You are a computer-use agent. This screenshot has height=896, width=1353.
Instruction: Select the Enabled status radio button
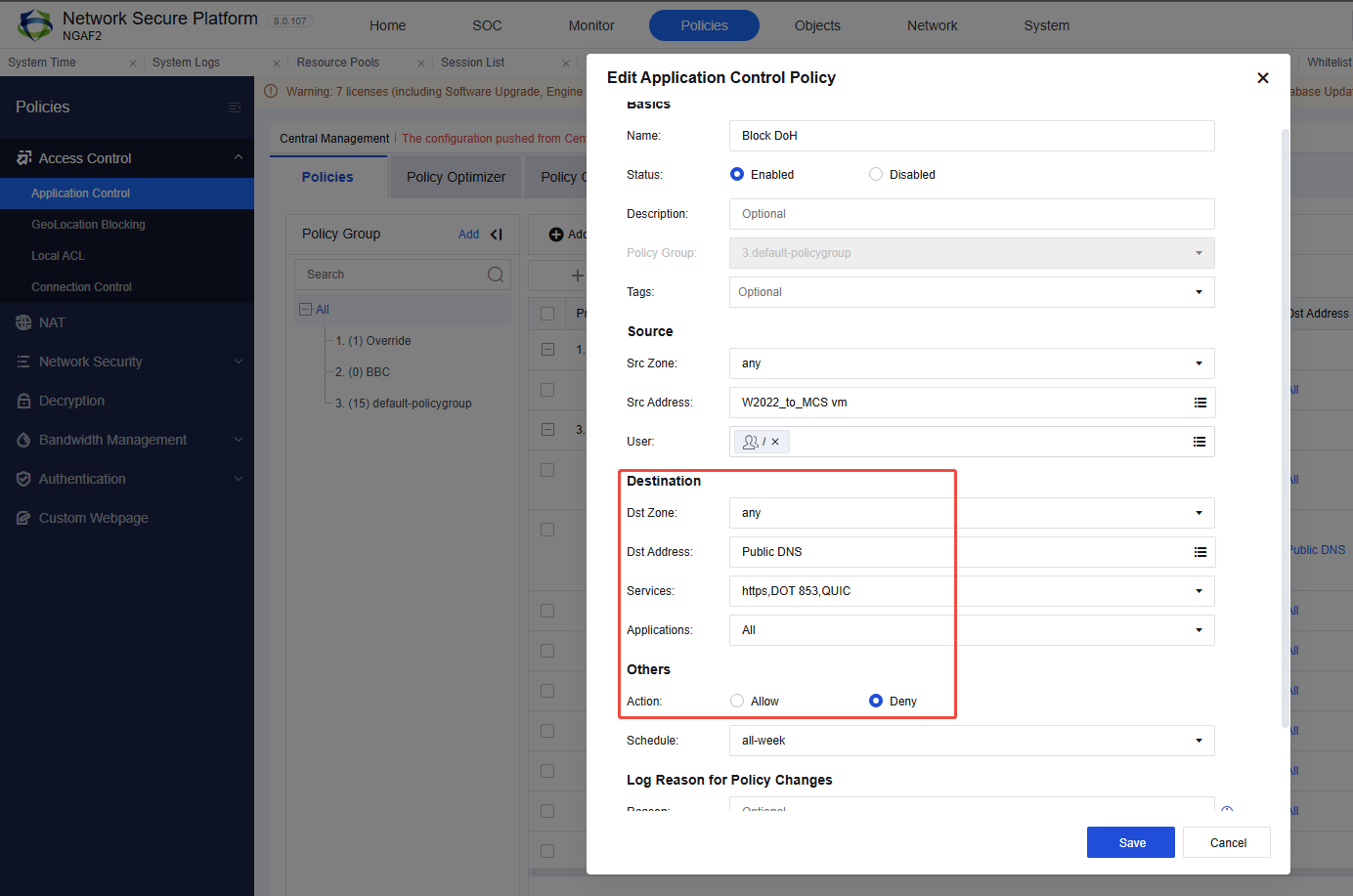pyautogui.click(x=737, y=174)
